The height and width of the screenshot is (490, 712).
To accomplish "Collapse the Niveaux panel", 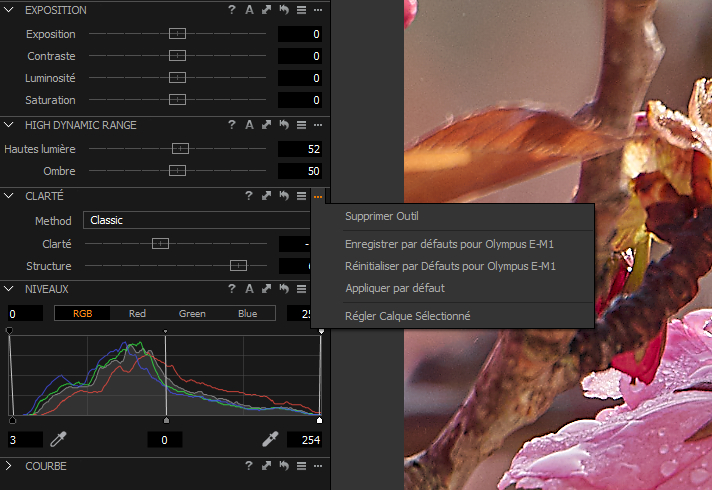I will [9, 288].
